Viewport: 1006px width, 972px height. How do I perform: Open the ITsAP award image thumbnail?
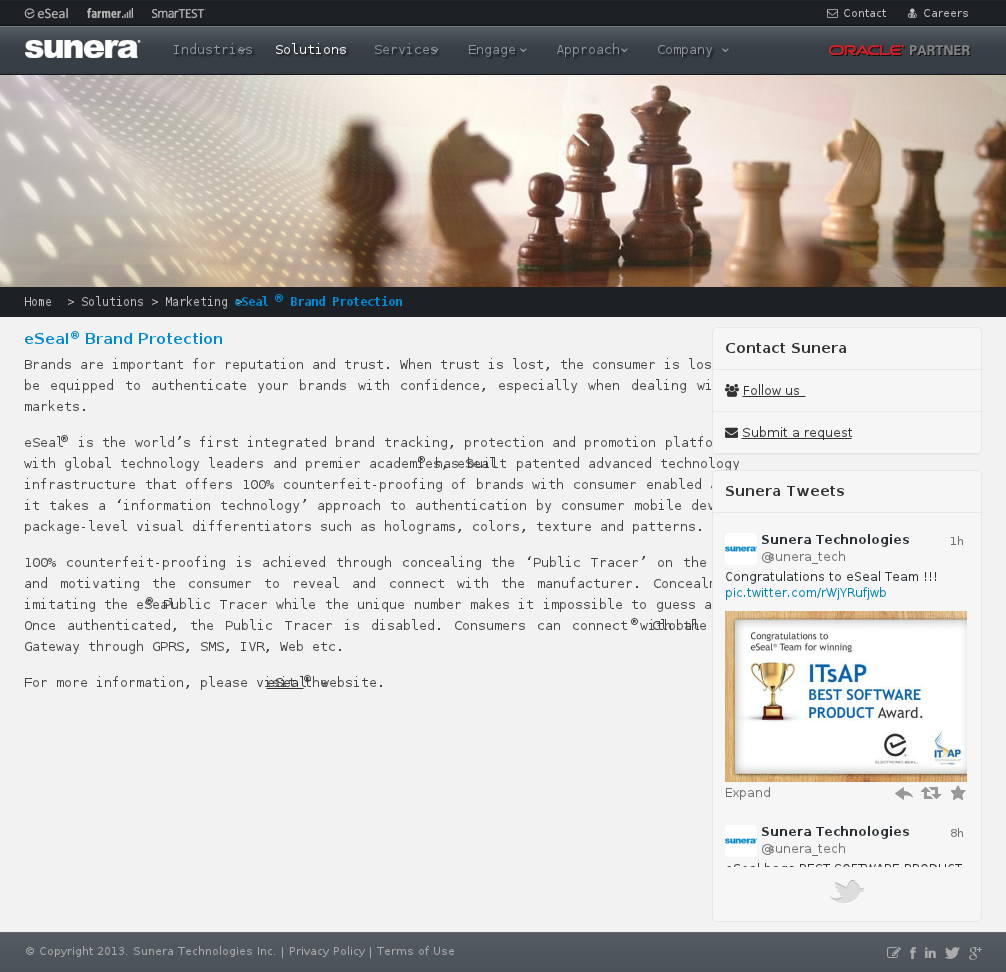pyautogui.click(x=846, y=696)
